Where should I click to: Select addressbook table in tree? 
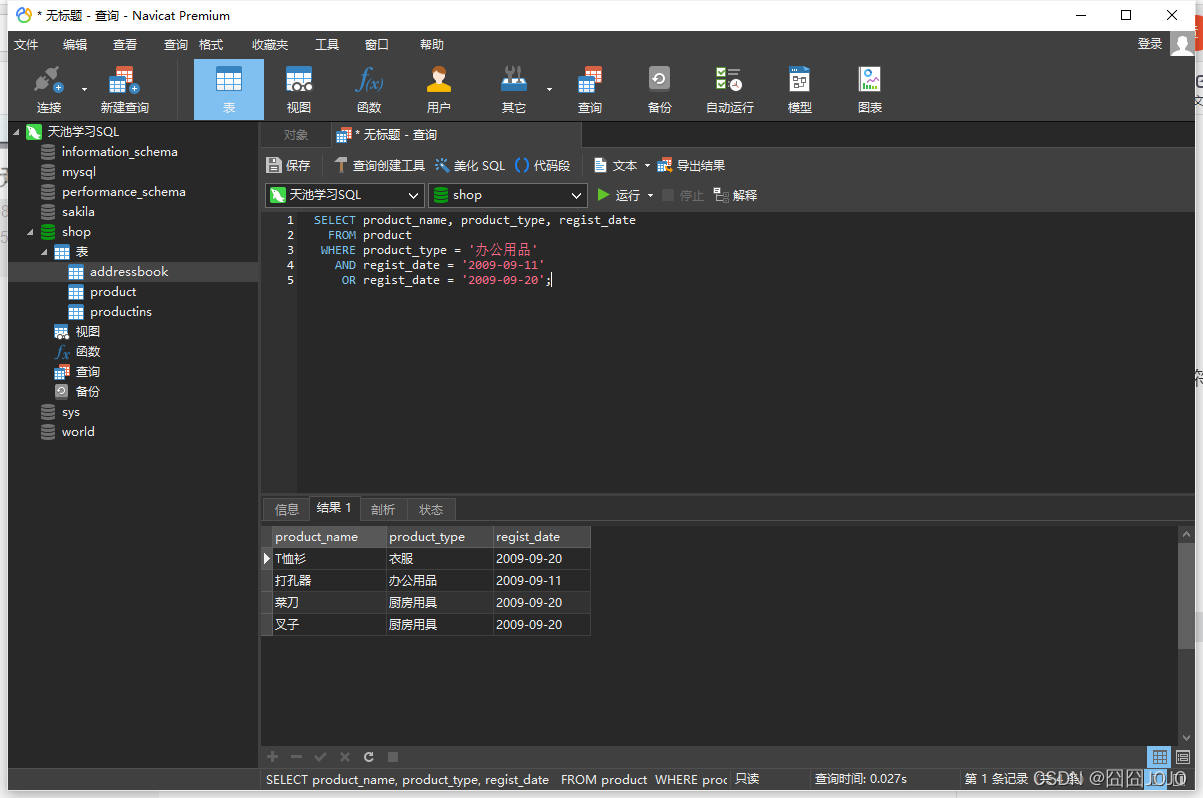click(x=129, y=272)
